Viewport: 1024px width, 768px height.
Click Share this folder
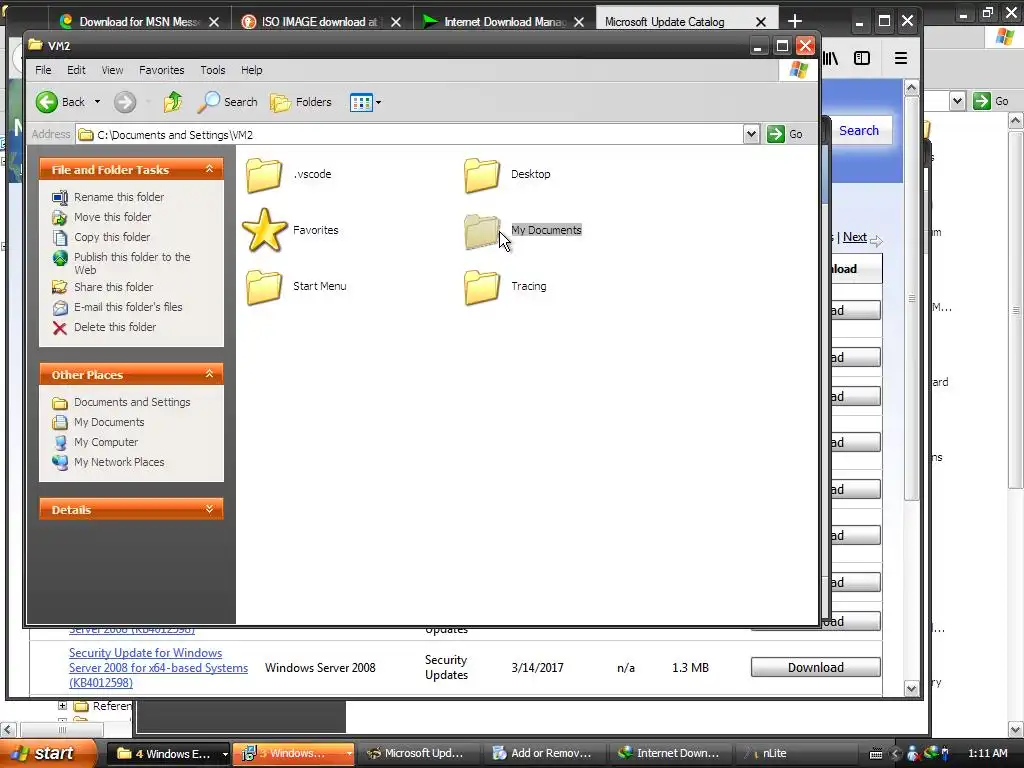click(114, 287)
